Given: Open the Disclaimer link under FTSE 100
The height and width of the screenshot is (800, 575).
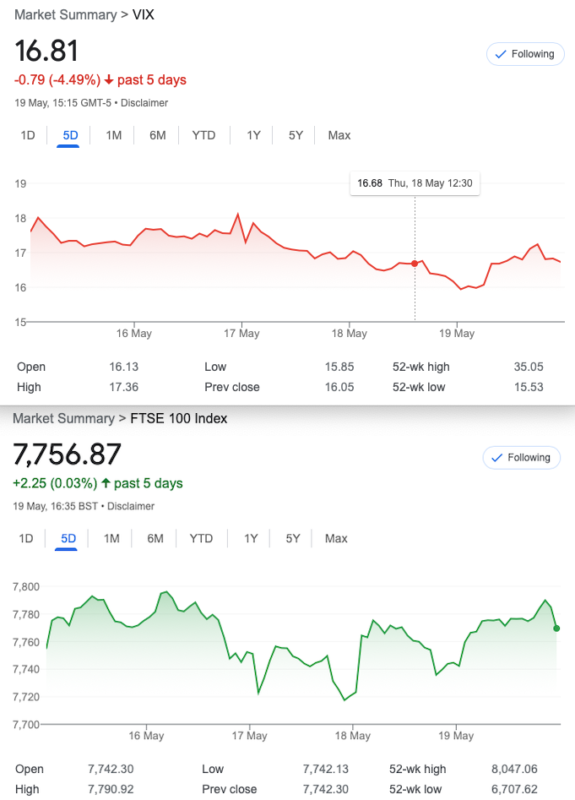Looking at the screenshot, I should (x=131, y=506).
